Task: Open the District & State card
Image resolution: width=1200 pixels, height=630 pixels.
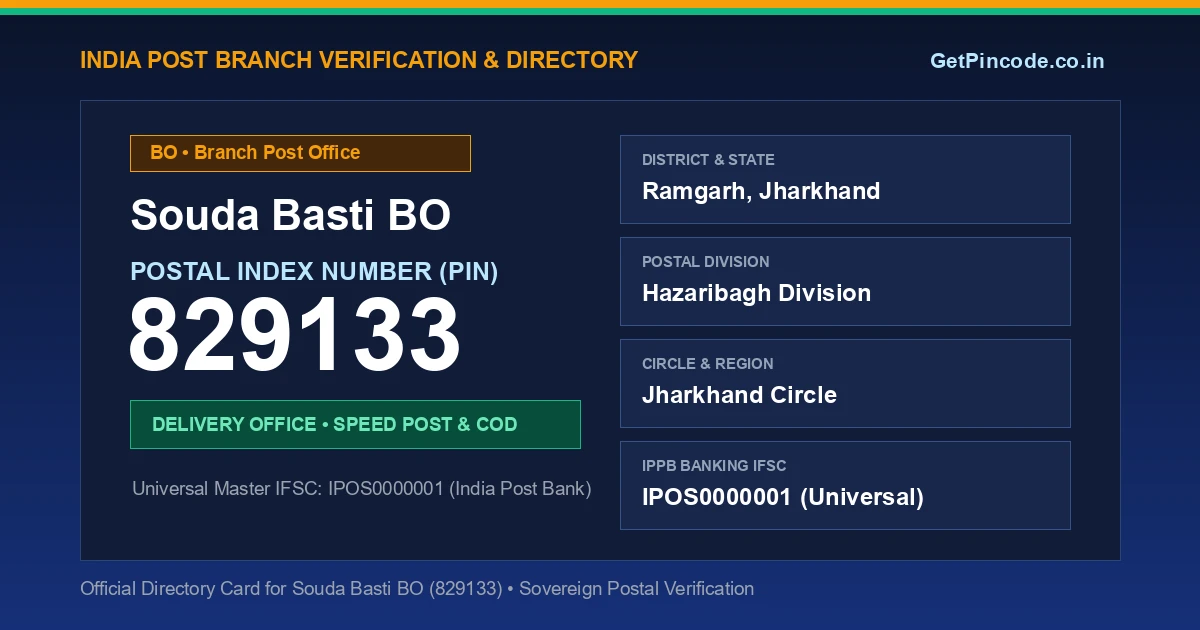Action: [x=845, y=179]
